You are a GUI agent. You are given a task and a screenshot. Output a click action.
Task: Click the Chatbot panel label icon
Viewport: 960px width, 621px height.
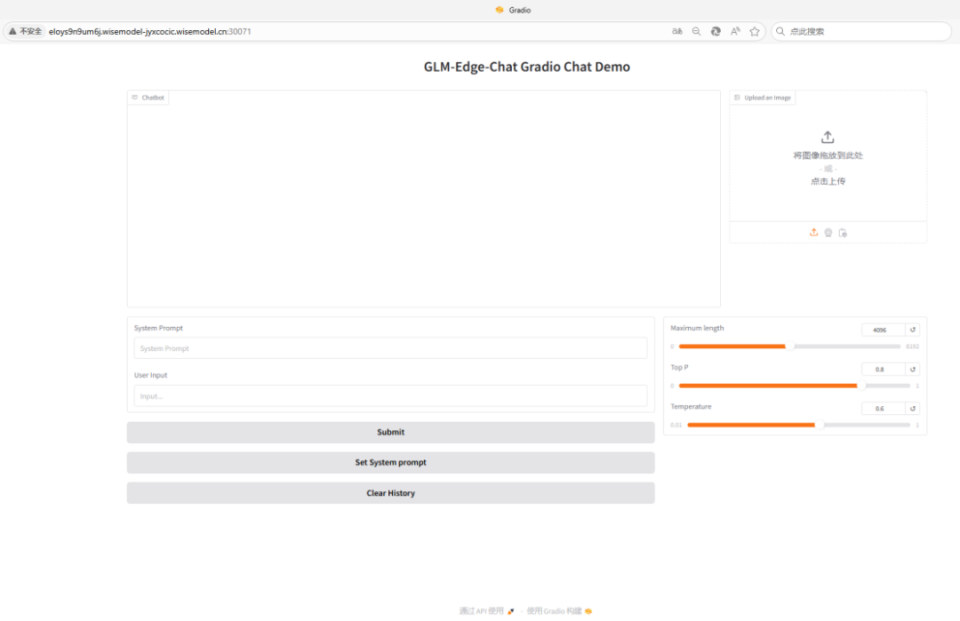pyautogui.click(x=136, y=97)
